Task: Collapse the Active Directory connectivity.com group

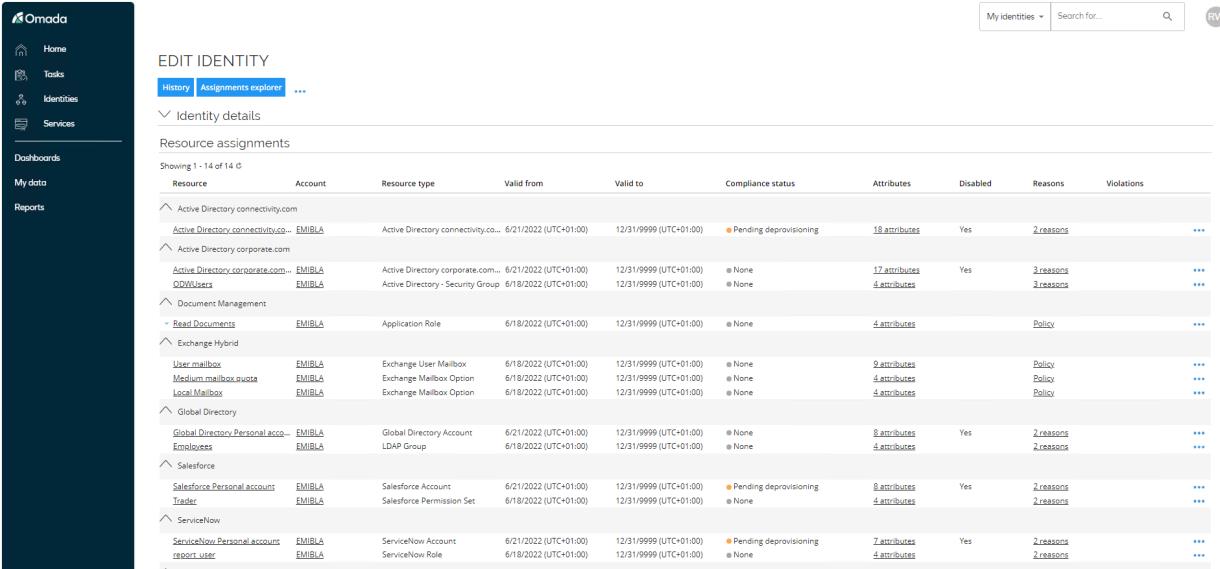Action: (165, 207)
